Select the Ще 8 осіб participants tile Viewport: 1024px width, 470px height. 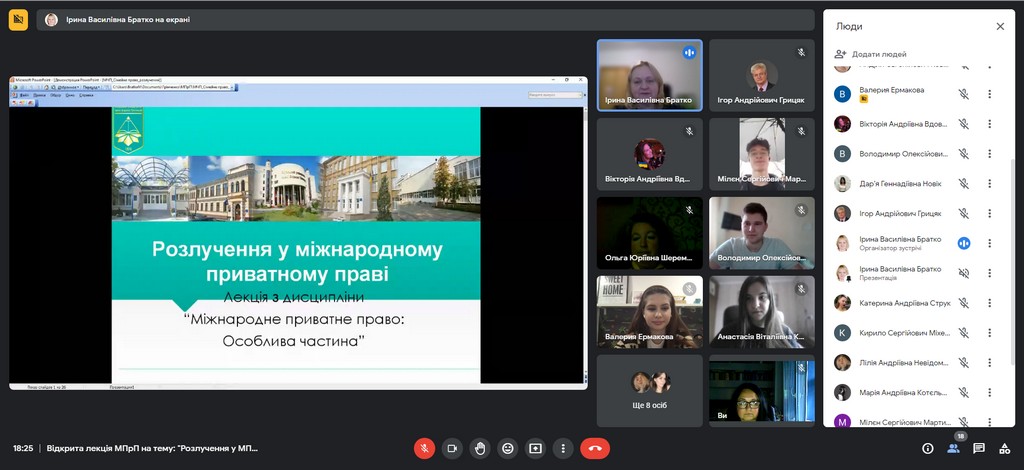point(650,390)
